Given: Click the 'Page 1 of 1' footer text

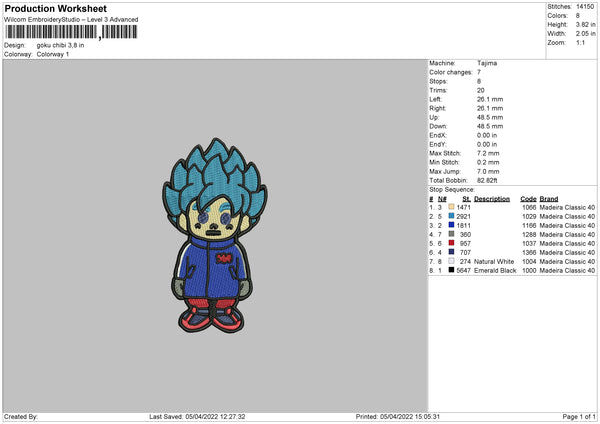Looking at the screenshot, I should [579, 417].
